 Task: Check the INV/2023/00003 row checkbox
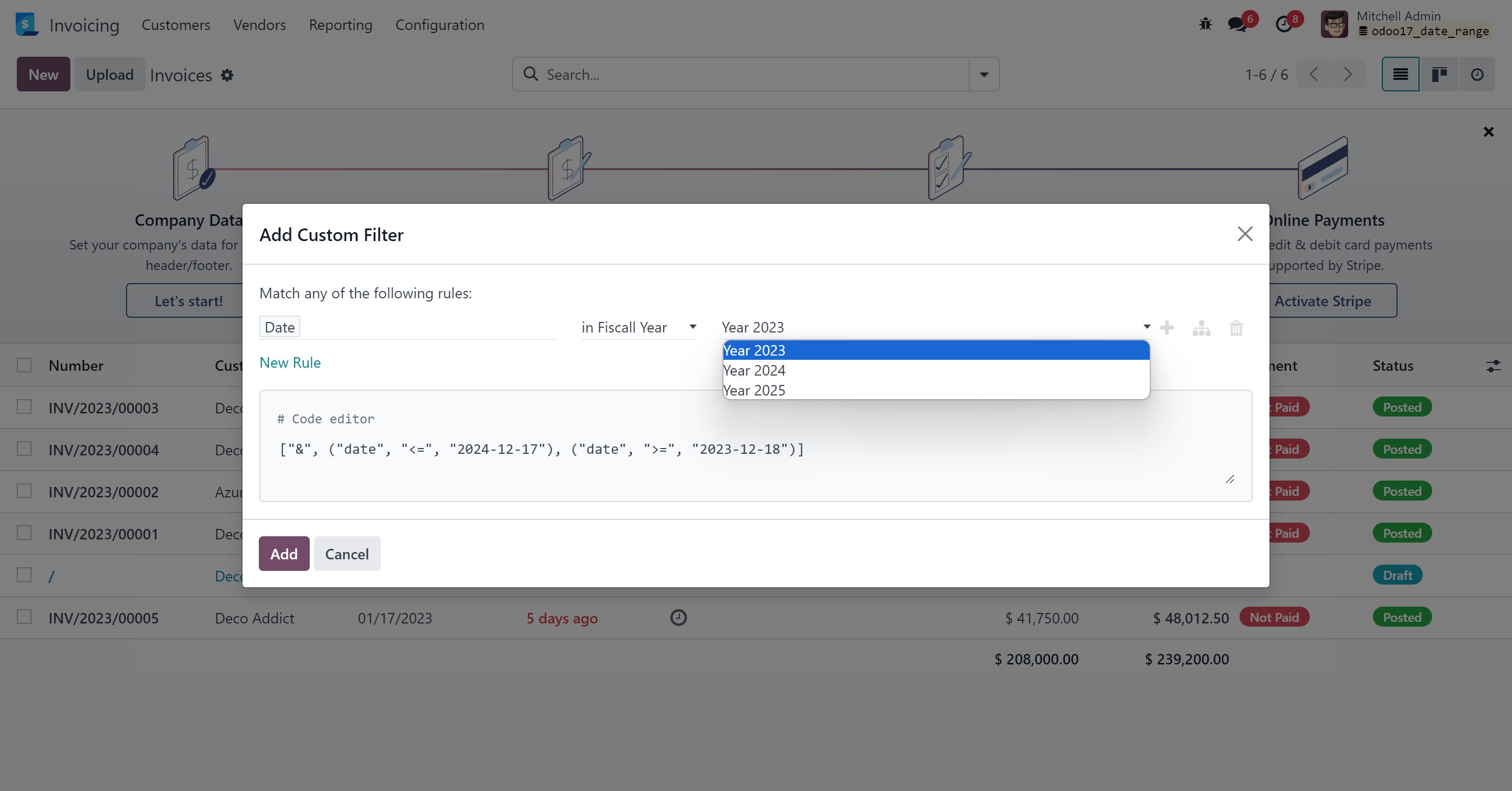pyautogui.click(x=24, y=407)
